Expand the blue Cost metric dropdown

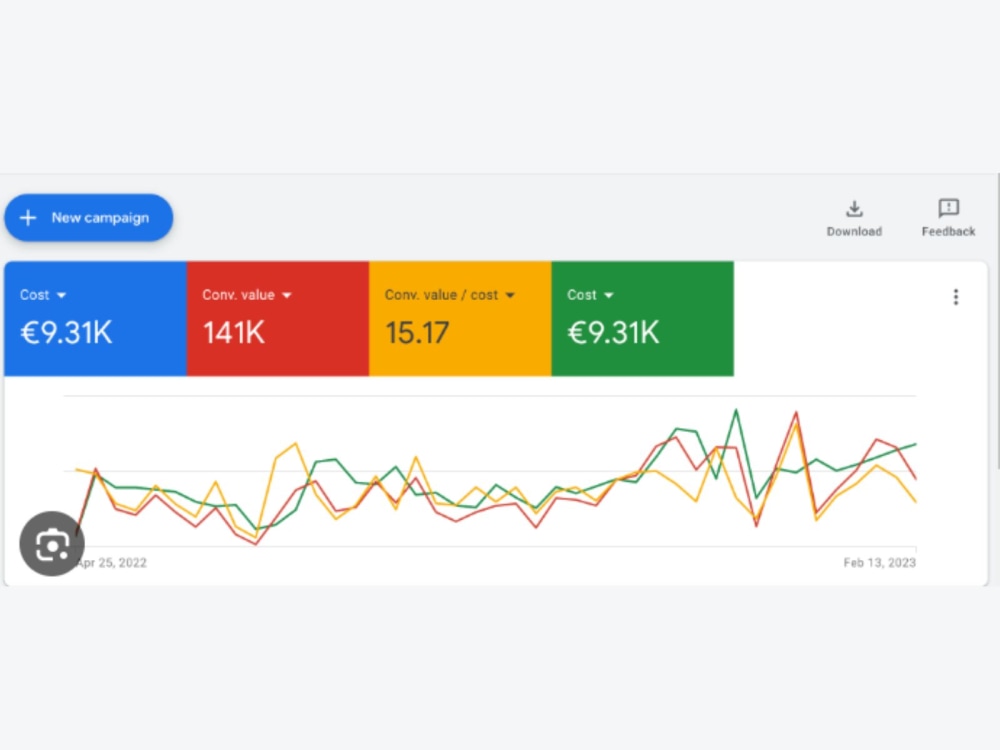(61, 295)
